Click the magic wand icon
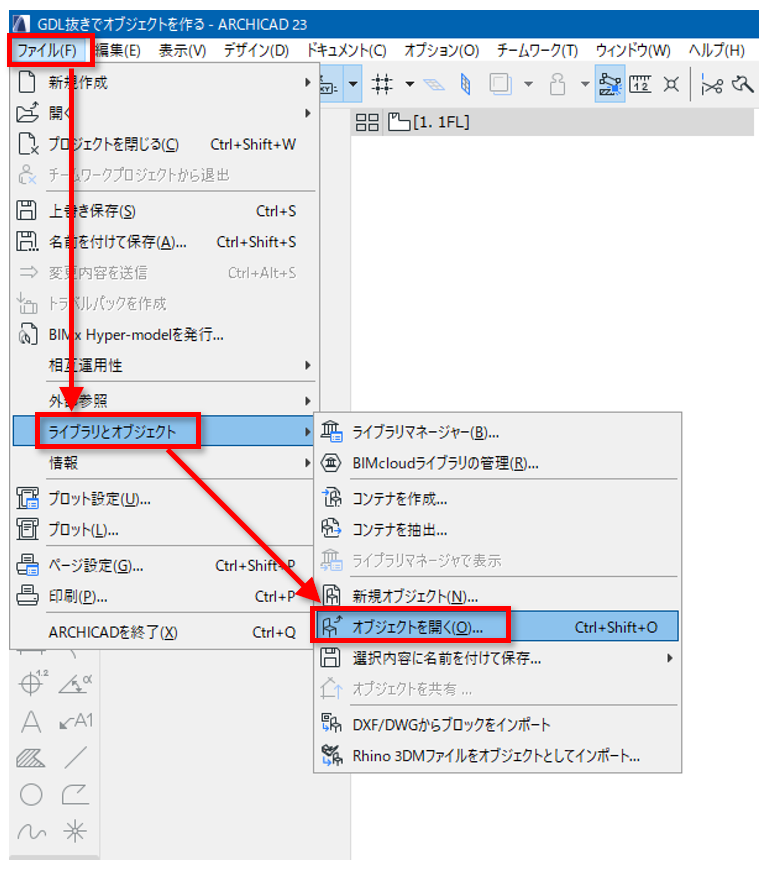 pos(743,84)
